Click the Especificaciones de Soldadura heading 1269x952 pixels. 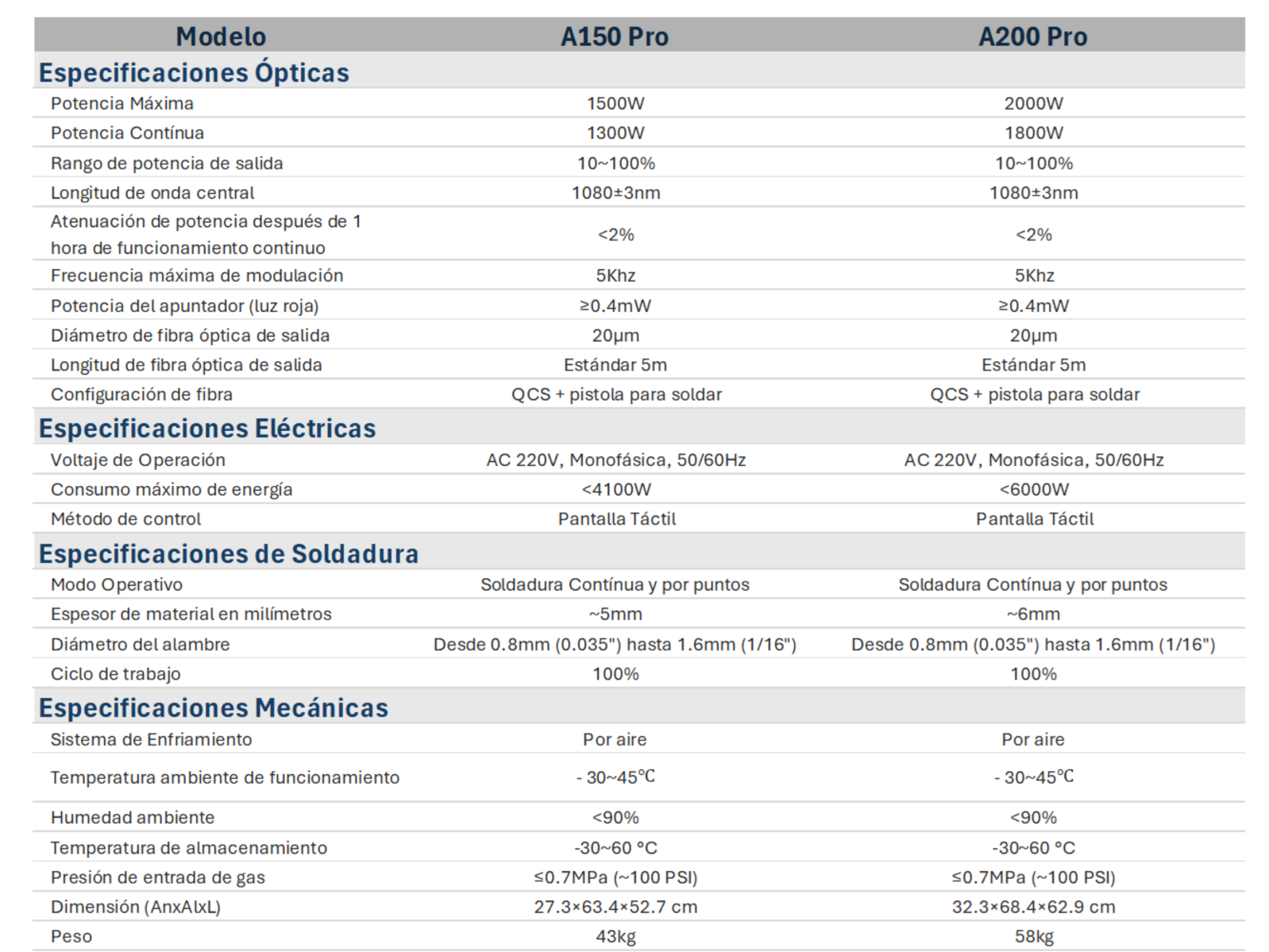tap(229, 553)
